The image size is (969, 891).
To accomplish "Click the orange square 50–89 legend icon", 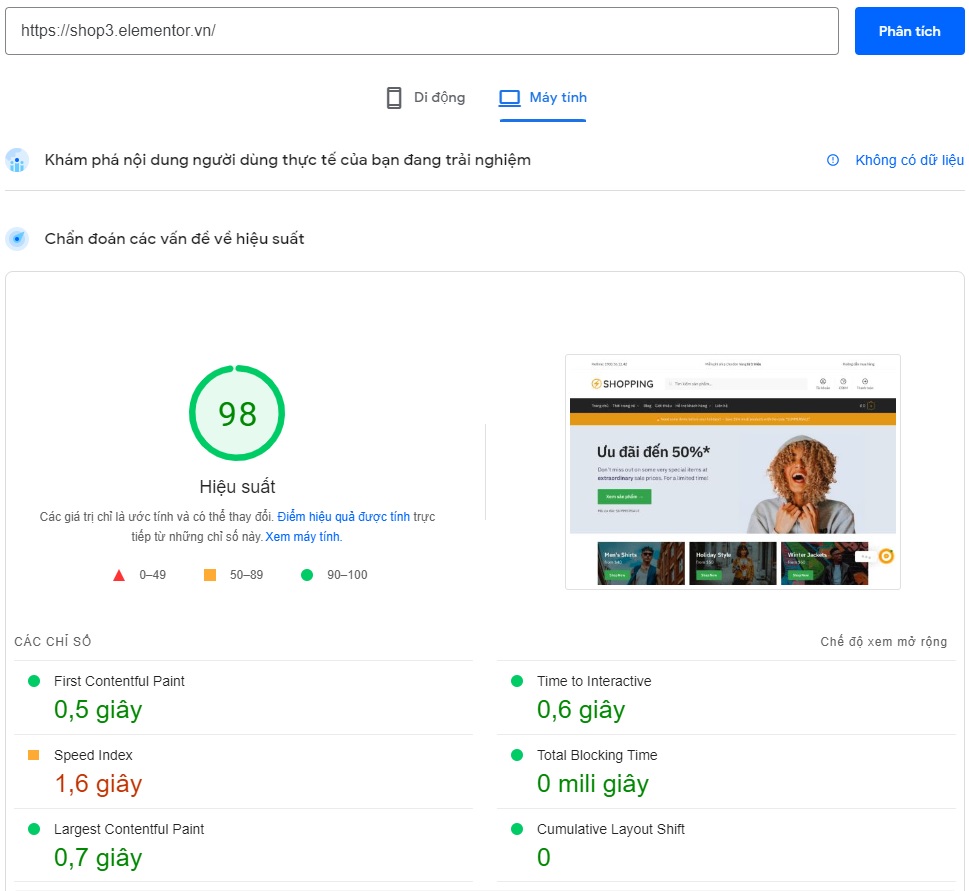I will tap(210, 575).
